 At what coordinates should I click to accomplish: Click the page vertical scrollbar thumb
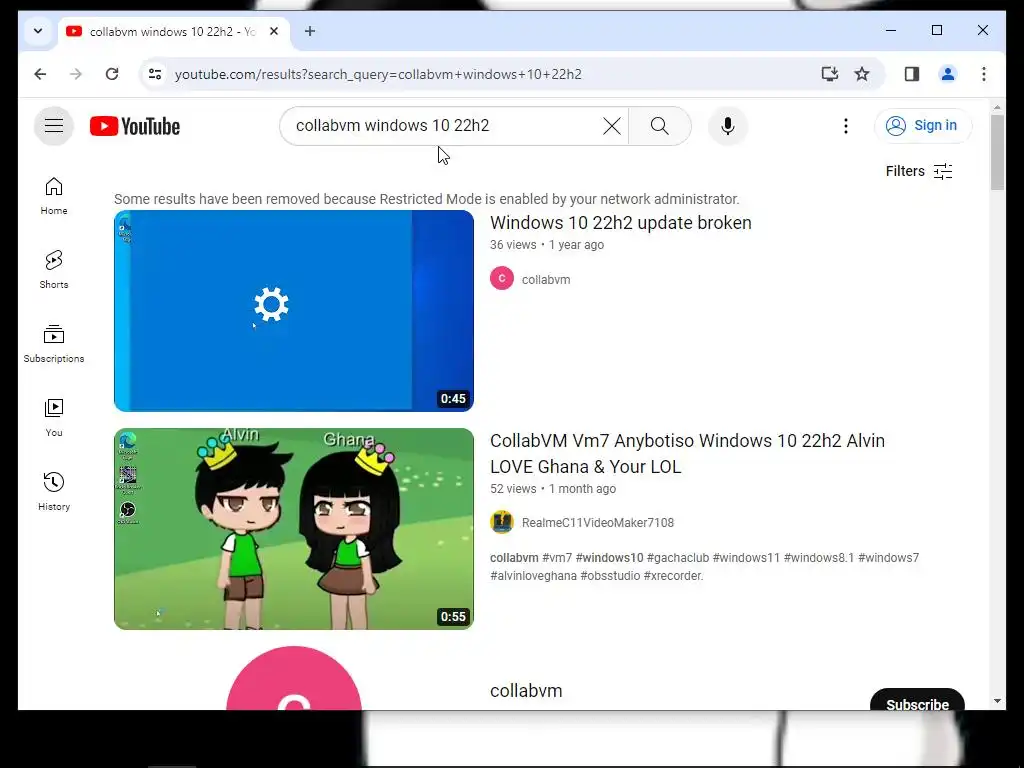(x=997, y=153)
